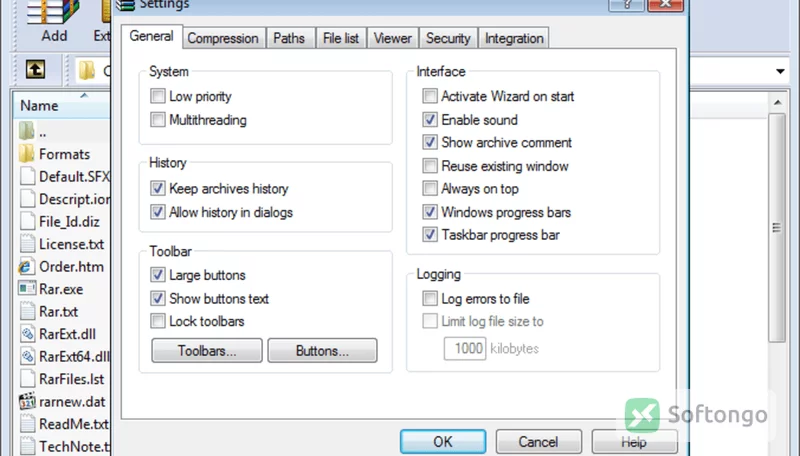
Task: Toggle Show buttons text checkbox
Action: (x=158, y=298)
